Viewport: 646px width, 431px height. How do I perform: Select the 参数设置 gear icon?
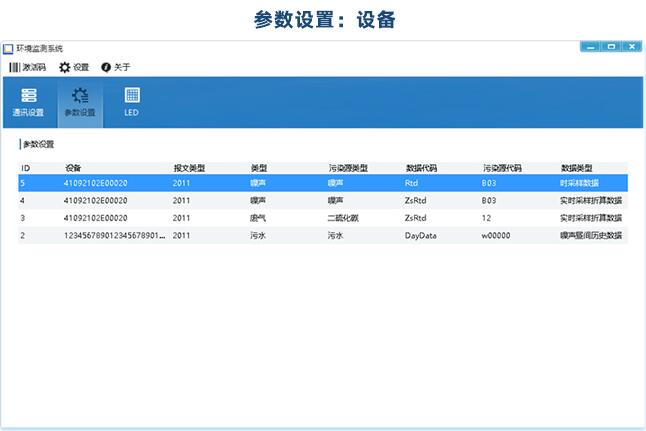(80, 96)
